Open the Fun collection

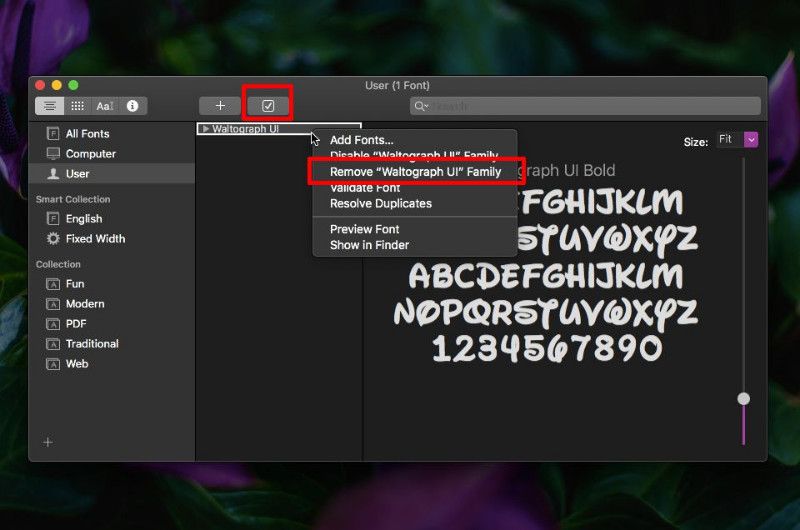tap(75, 284)
